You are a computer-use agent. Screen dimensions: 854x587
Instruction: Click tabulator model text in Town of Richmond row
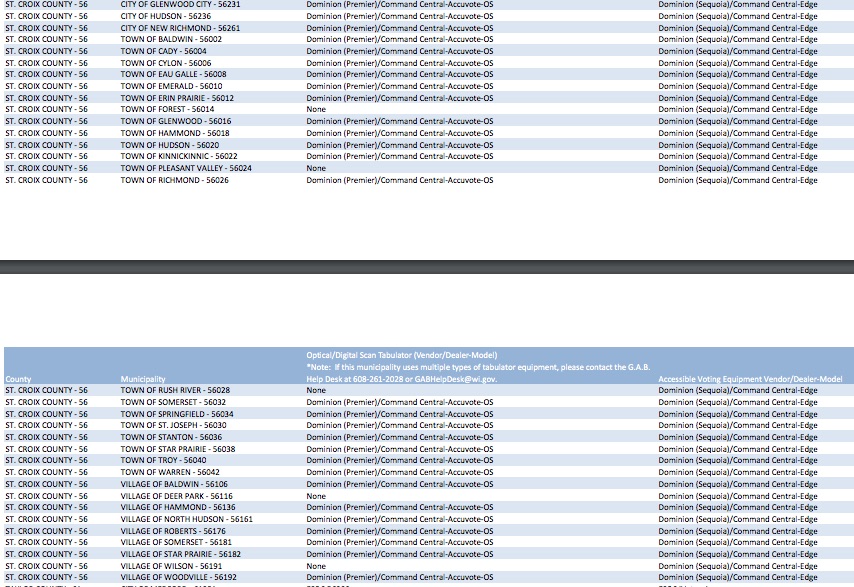tap(400, 180)
